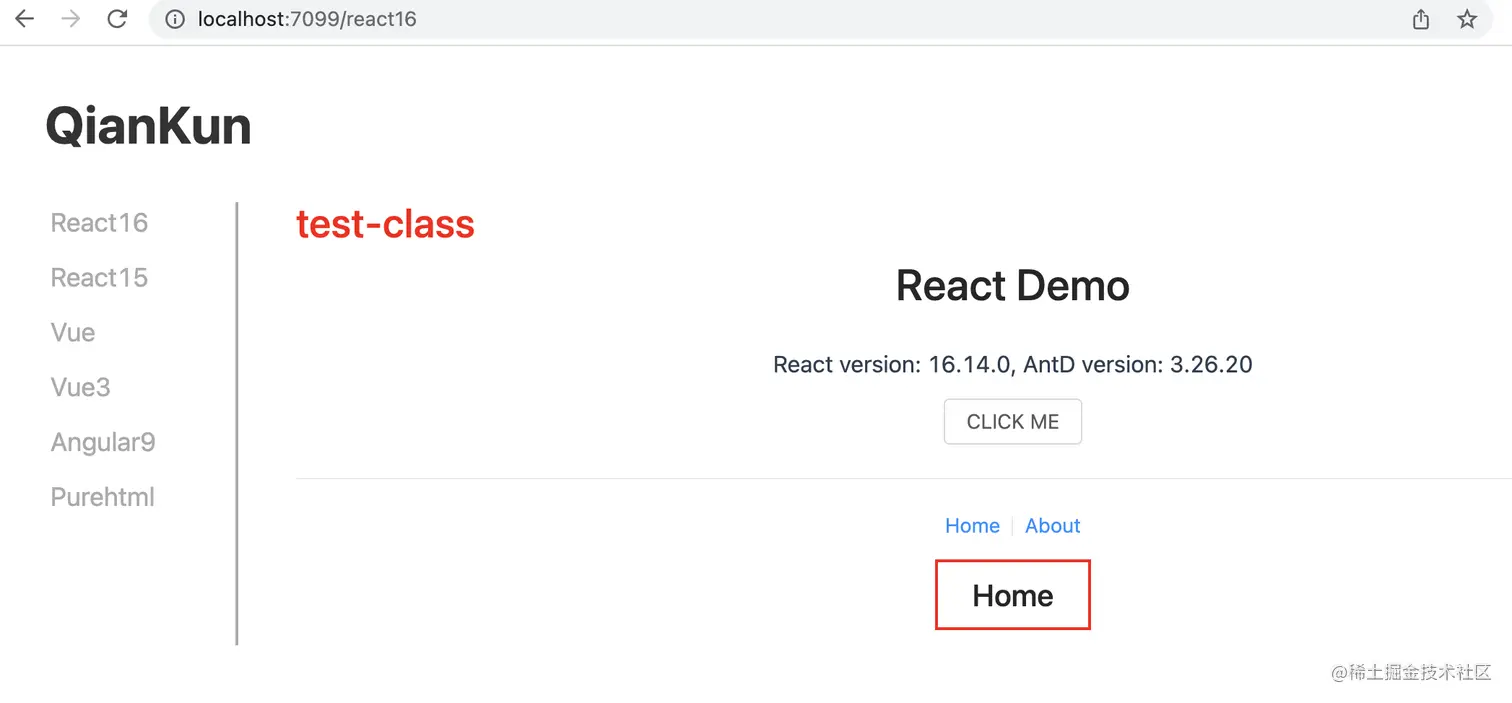Viewport: 1512px width, 703px height.
Task: Load the Angular9 sub application
Action: coord(103,442)
